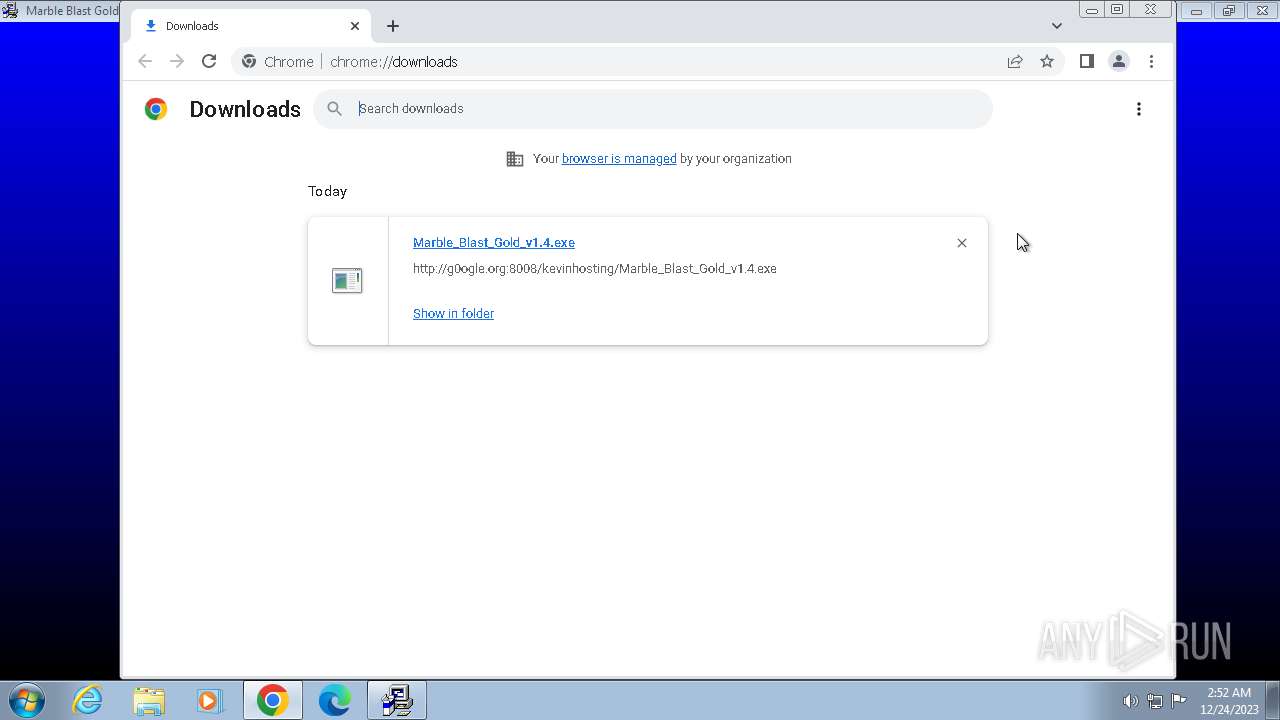The width and height of the screenshot is (1280, 720).
Task: Open Windows Media Player from taskbar
Action: pyautogui.click(x=210, y=700)
